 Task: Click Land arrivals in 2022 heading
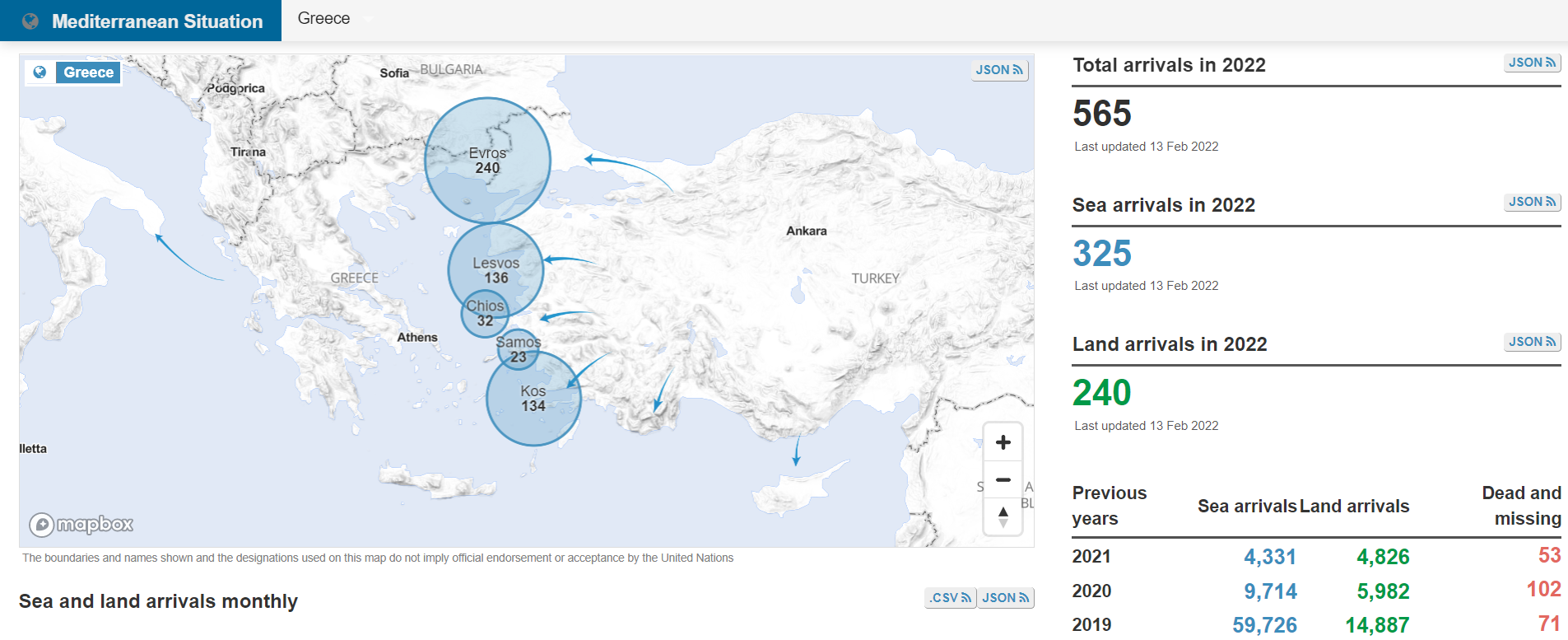click(1169, 344)
